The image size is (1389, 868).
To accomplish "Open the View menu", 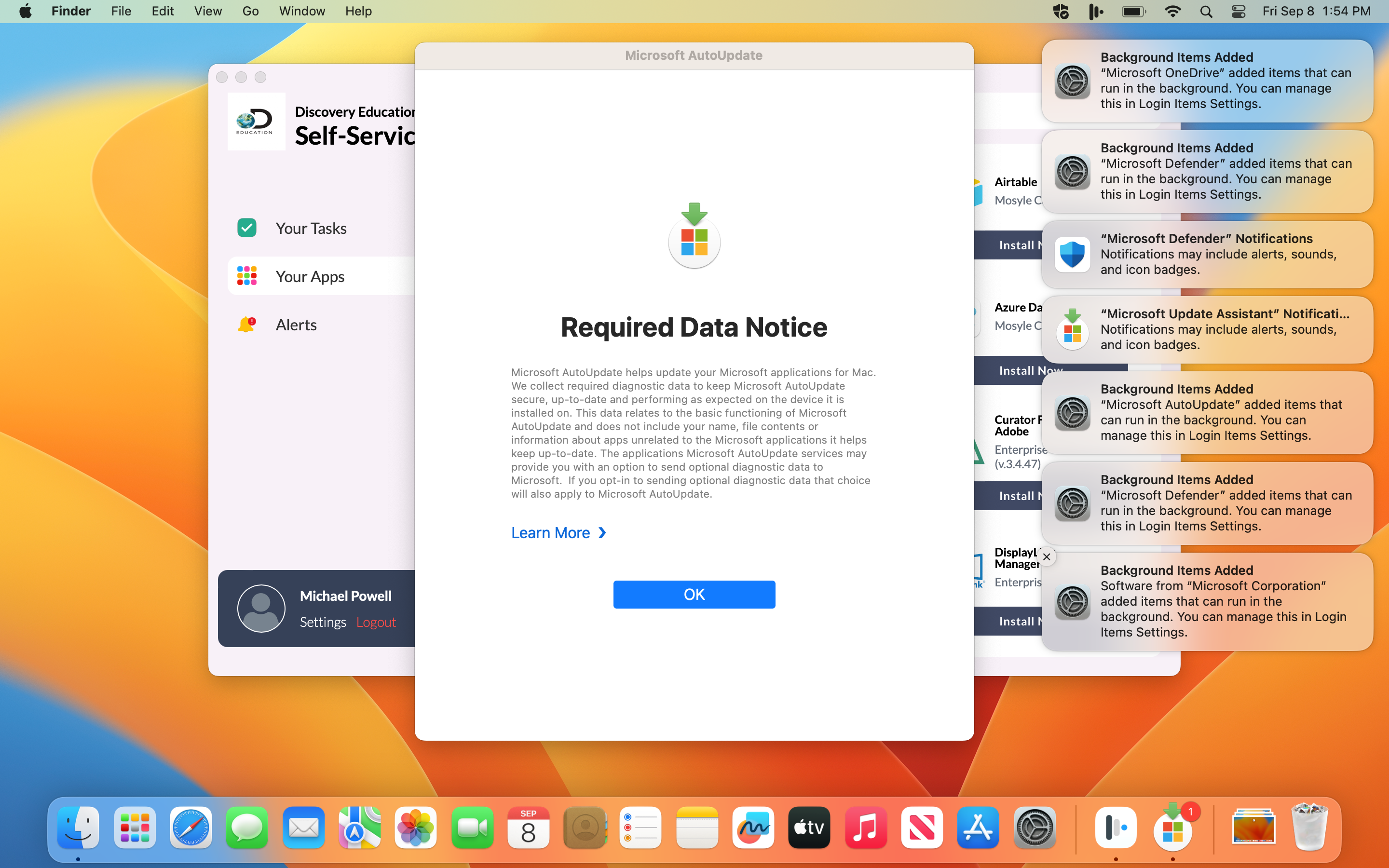I will click(x=208, y=12).
